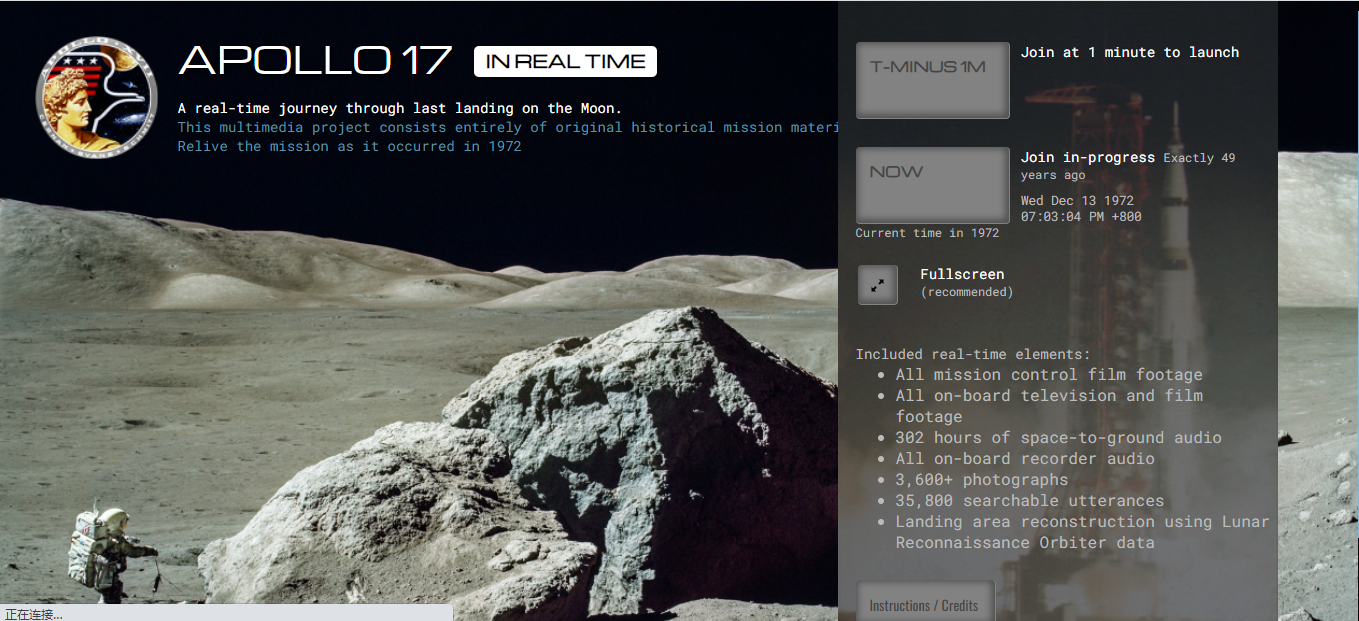Click 'Join at 1 minute to launch' text

point(1130,52)
